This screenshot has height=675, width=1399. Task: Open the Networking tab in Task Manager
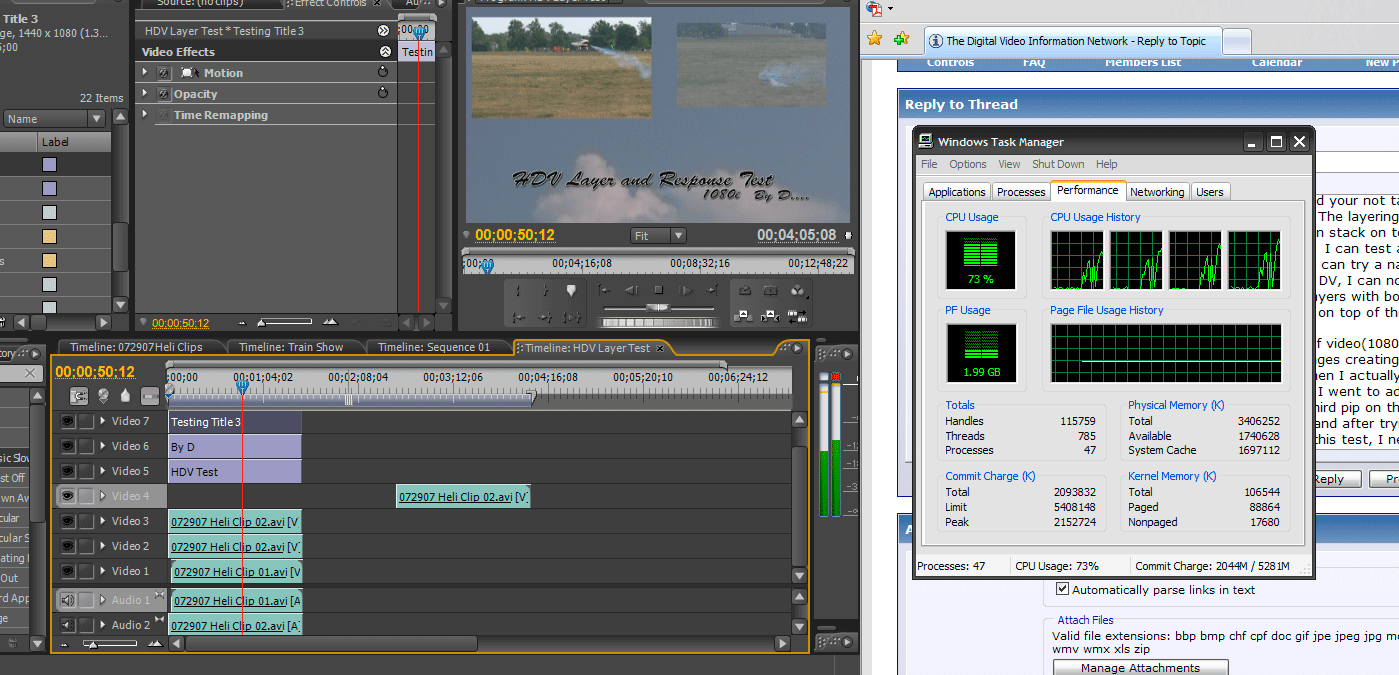[x=1157, y=192]
